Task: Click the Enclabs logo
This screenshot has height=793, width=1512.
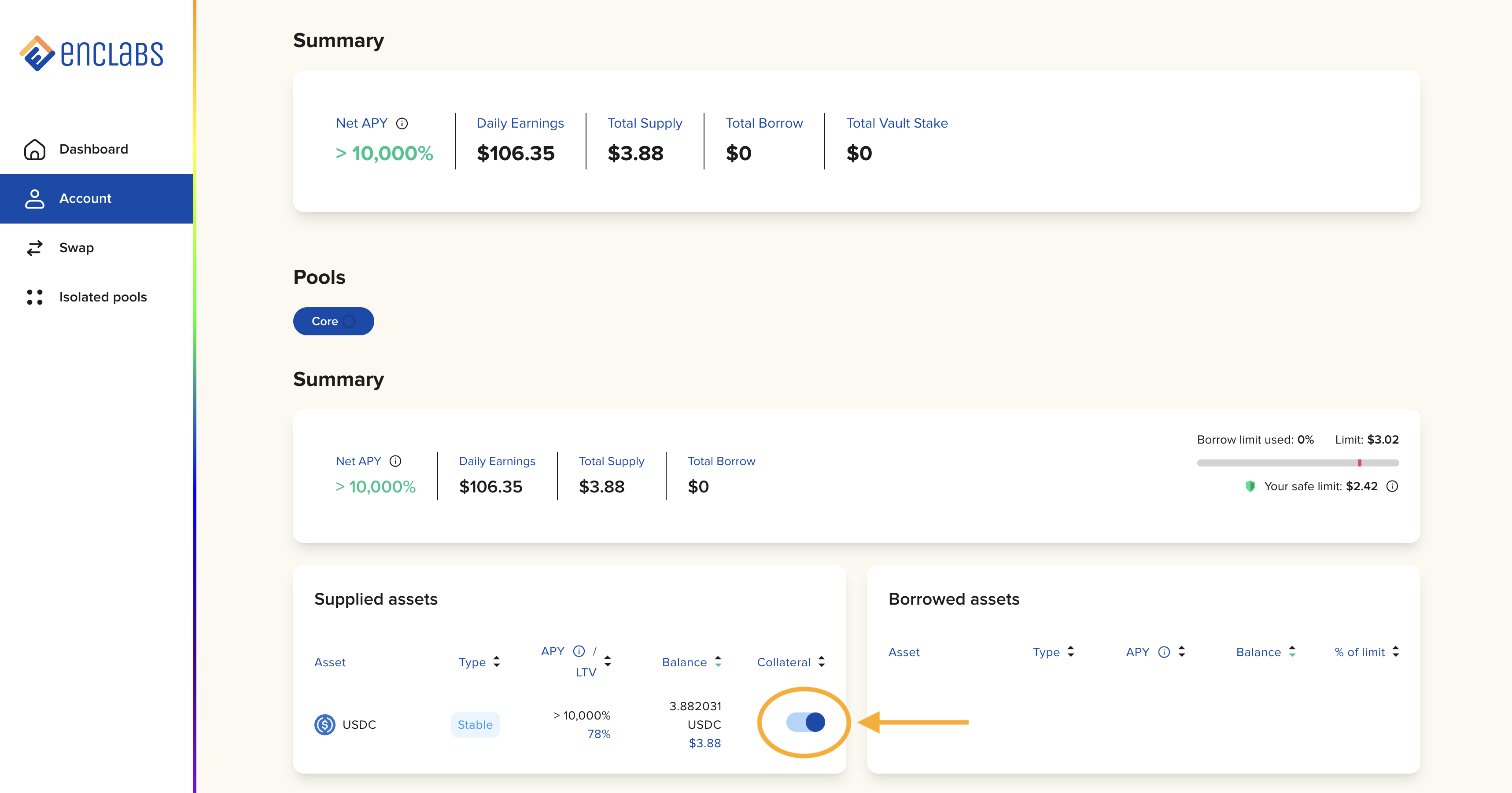Action: (92, 53)
